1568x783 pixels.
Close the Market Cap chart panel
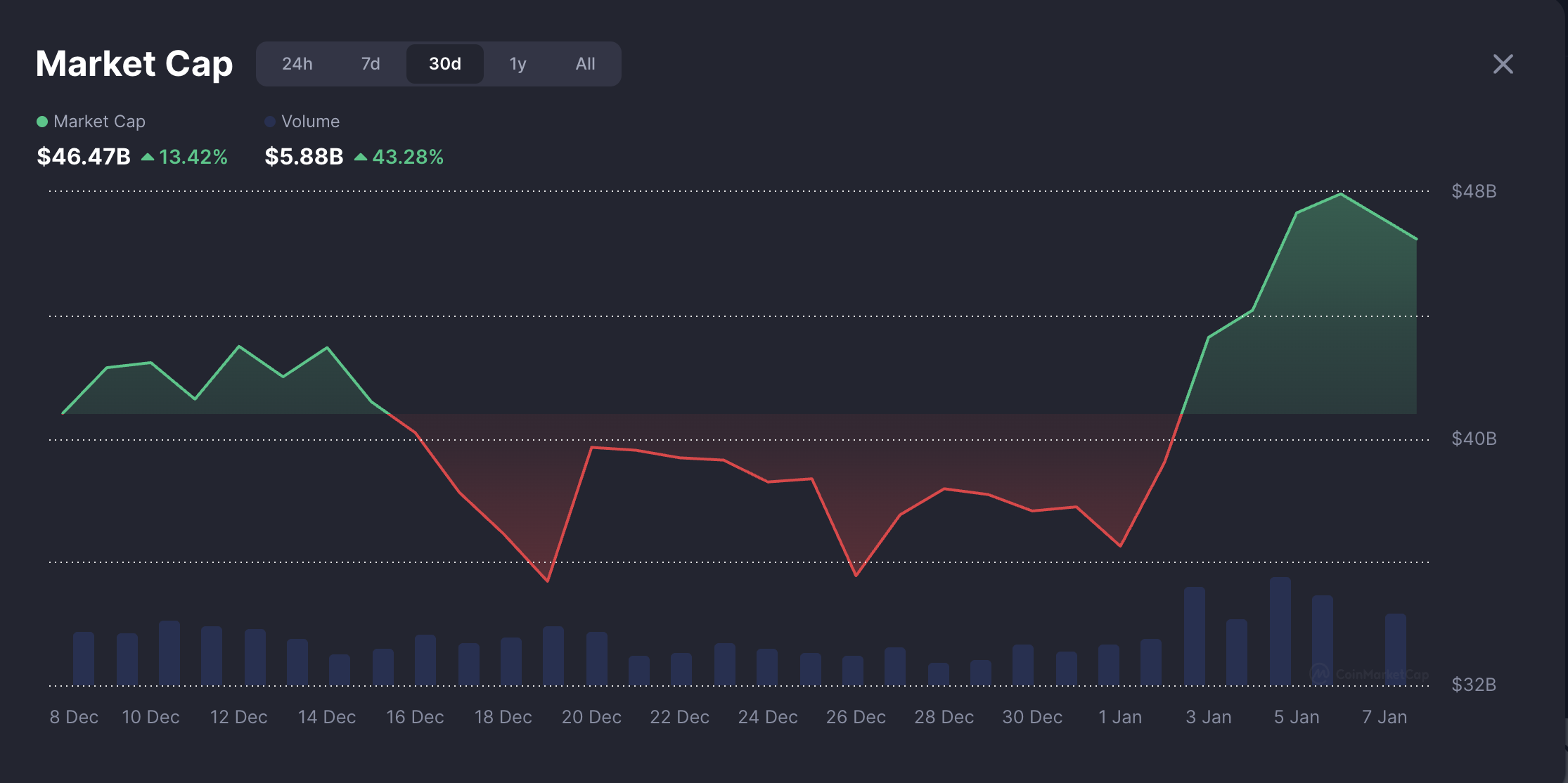(1503, 65)
